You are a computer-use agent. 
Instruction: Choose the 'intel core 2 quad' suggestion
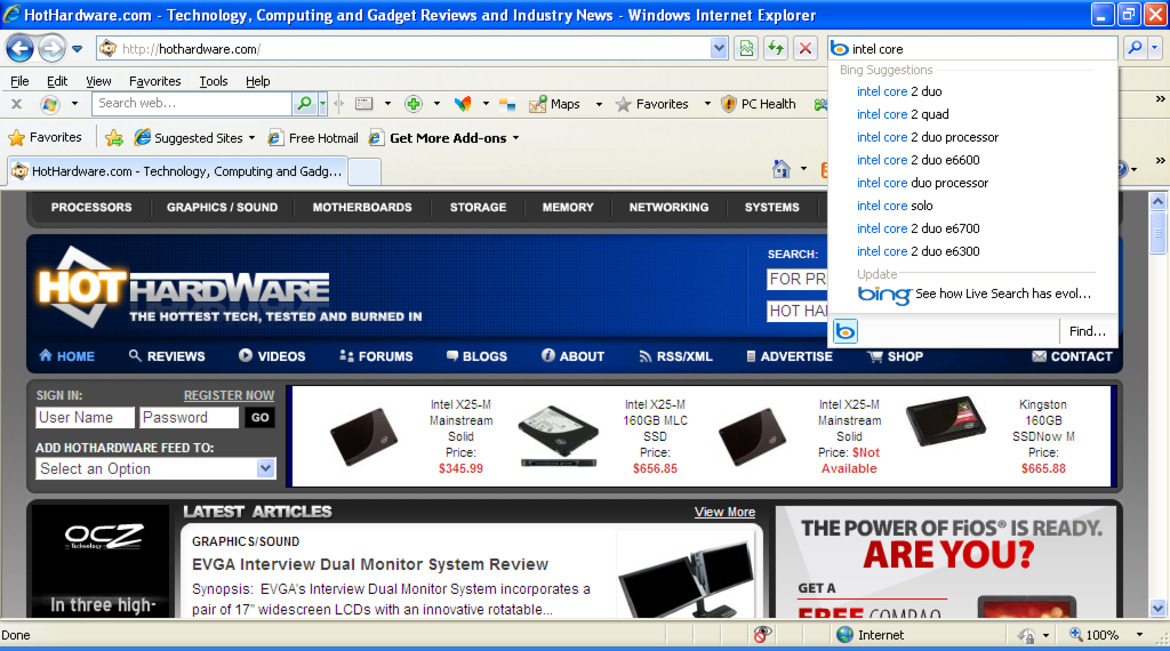tap(903, 114)
